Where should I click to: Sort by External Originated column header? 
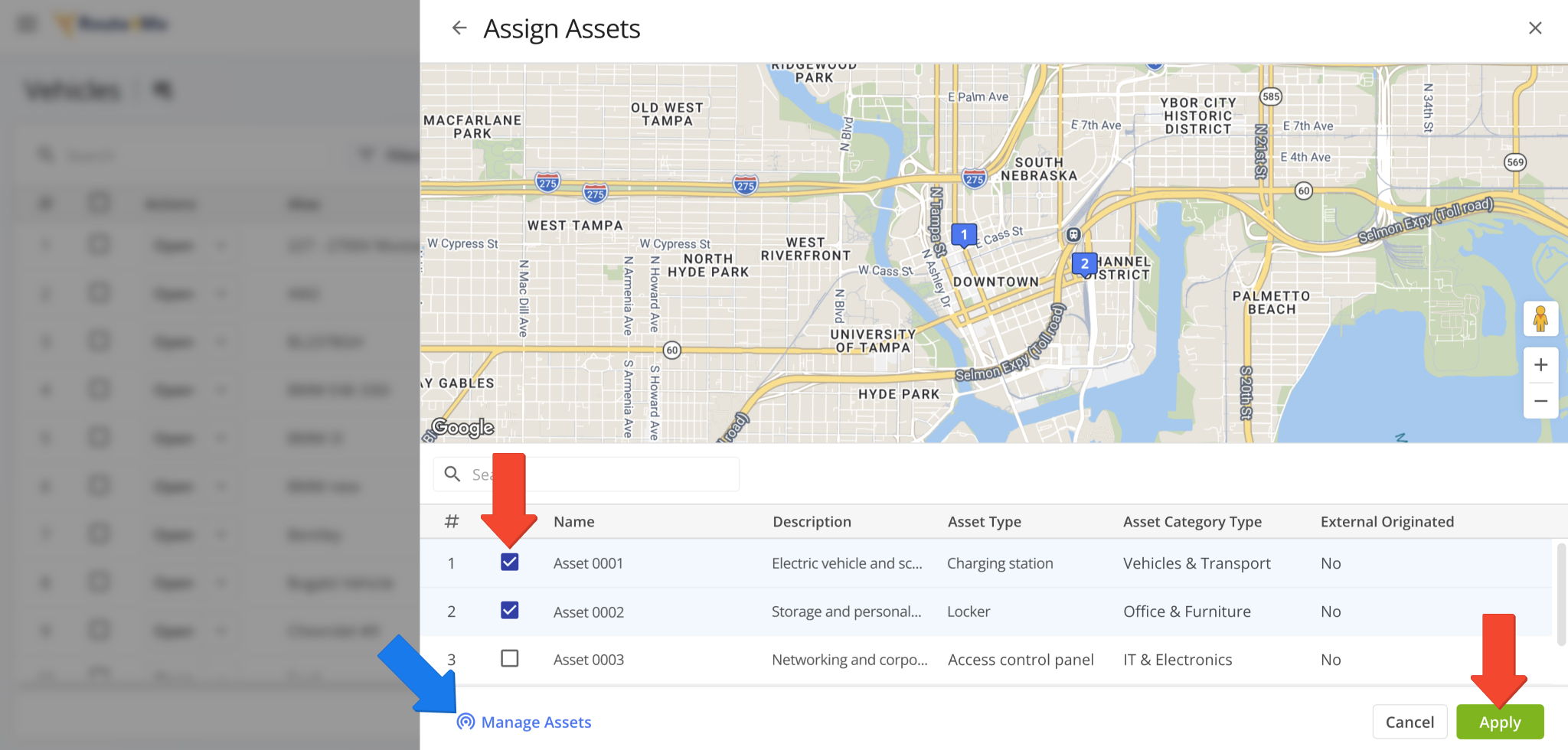pyautogui.click(x=1387, y=522)
